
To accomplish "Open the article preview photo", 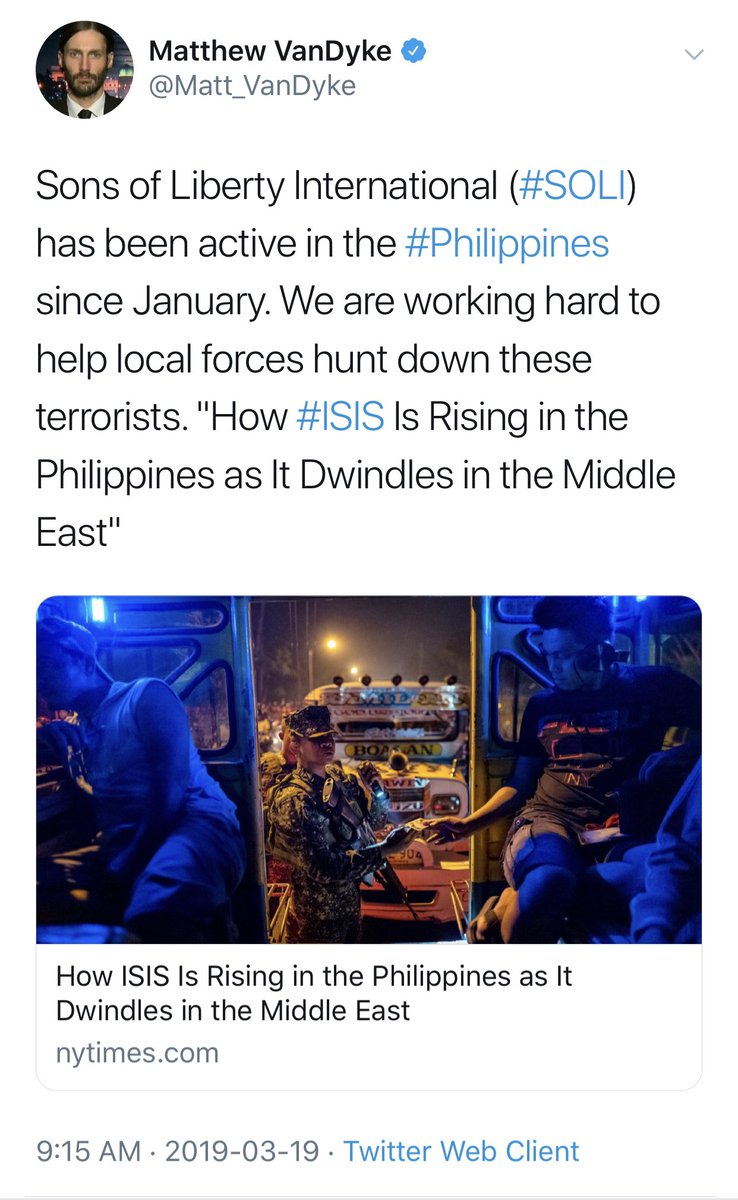I will coord(369,769).
